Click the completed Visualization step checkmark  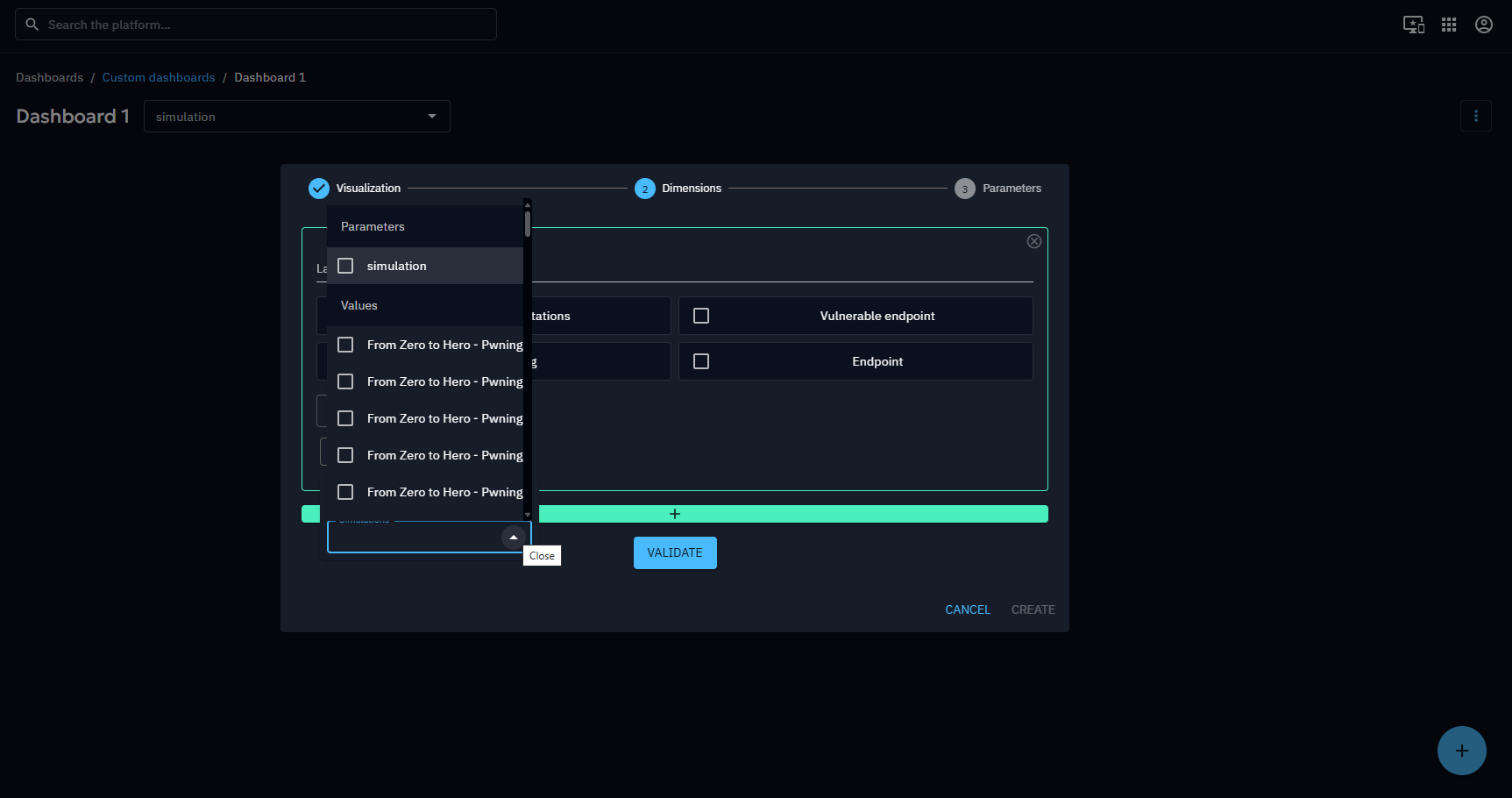(x=319, y=189)
